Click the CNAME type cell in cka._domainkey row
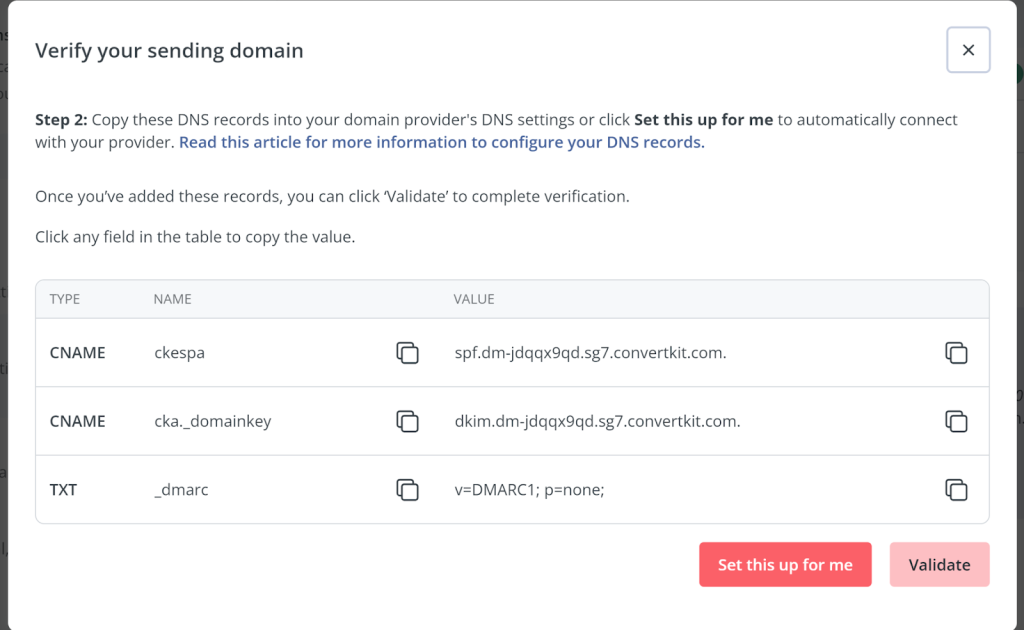 [x=77, y=421]
